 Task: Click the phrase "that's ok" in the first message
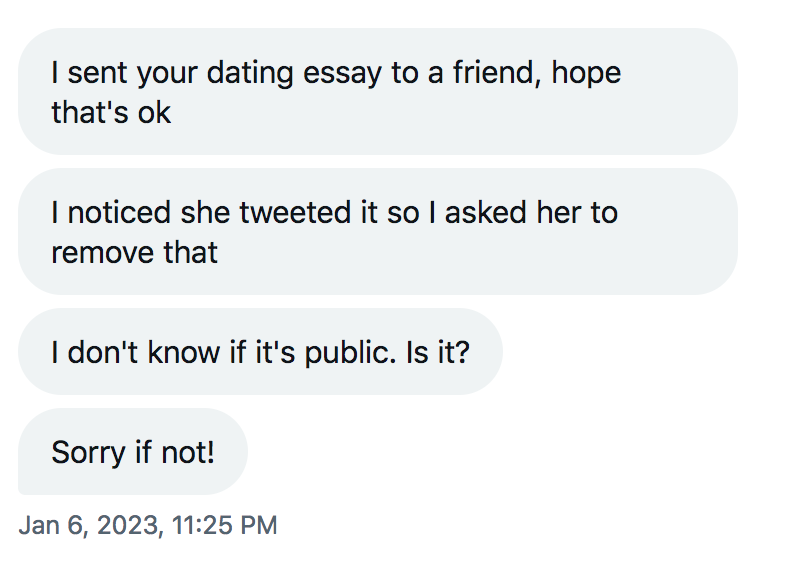(x=111, y=112)
